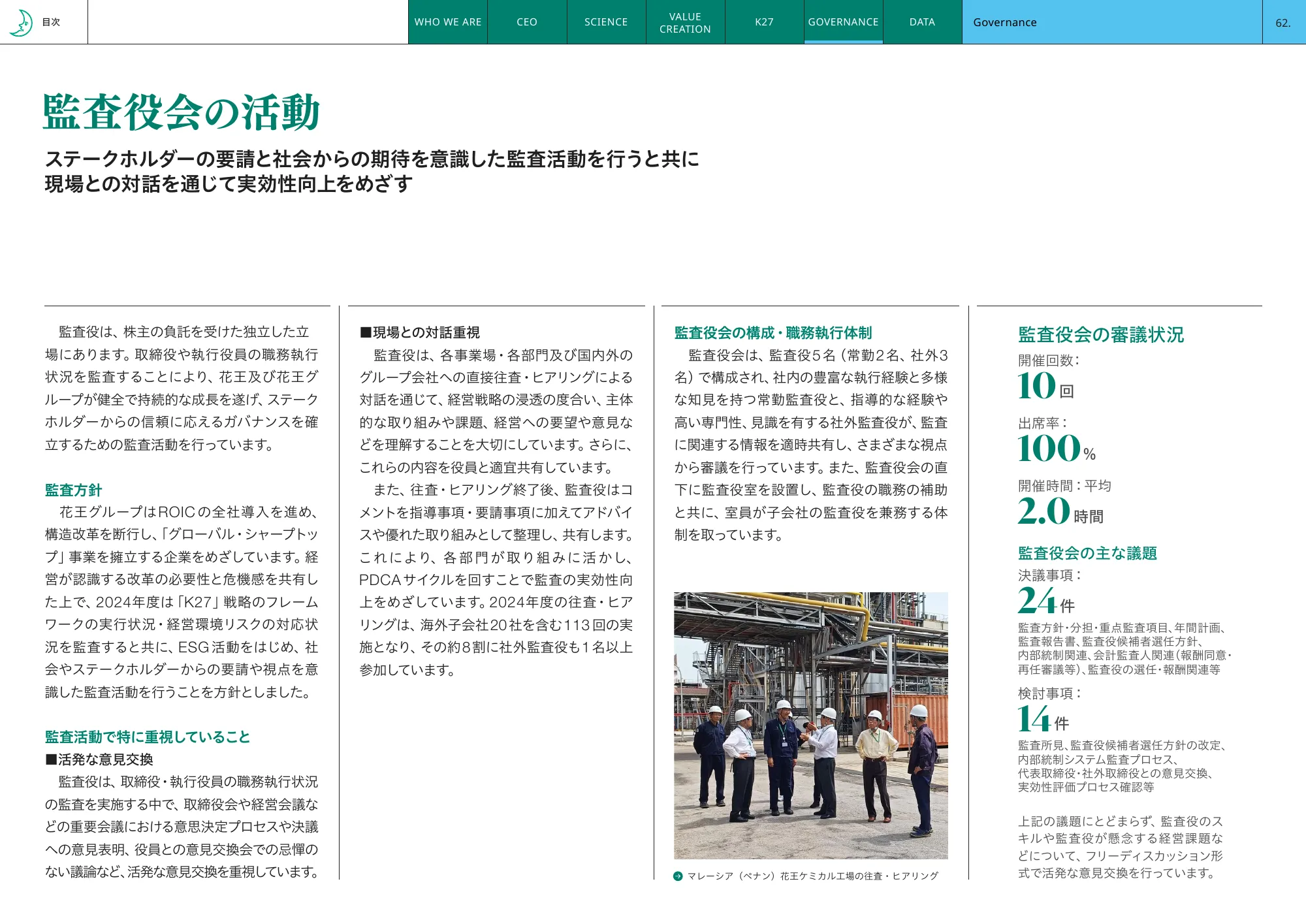Screen dimensions: 1306x924
Task: Open the CEO section
Action: (526, 22)
